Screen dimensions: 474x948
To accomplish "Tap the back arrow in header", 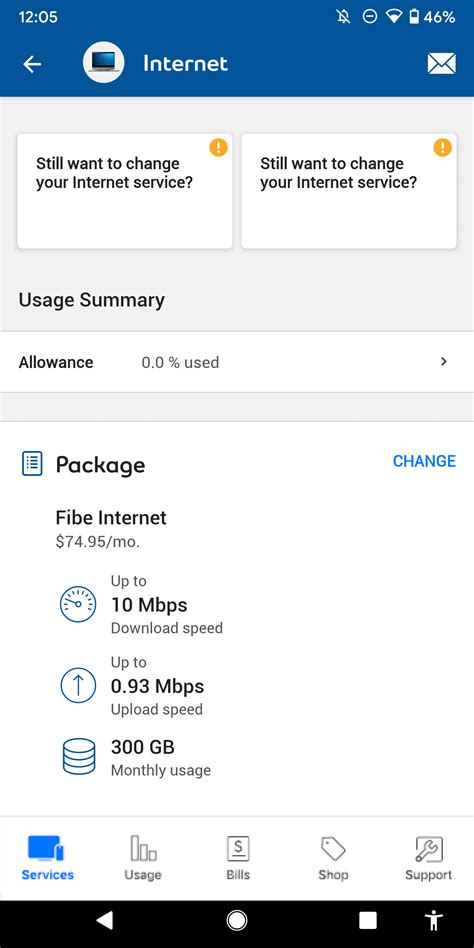I will click(32, 64).
